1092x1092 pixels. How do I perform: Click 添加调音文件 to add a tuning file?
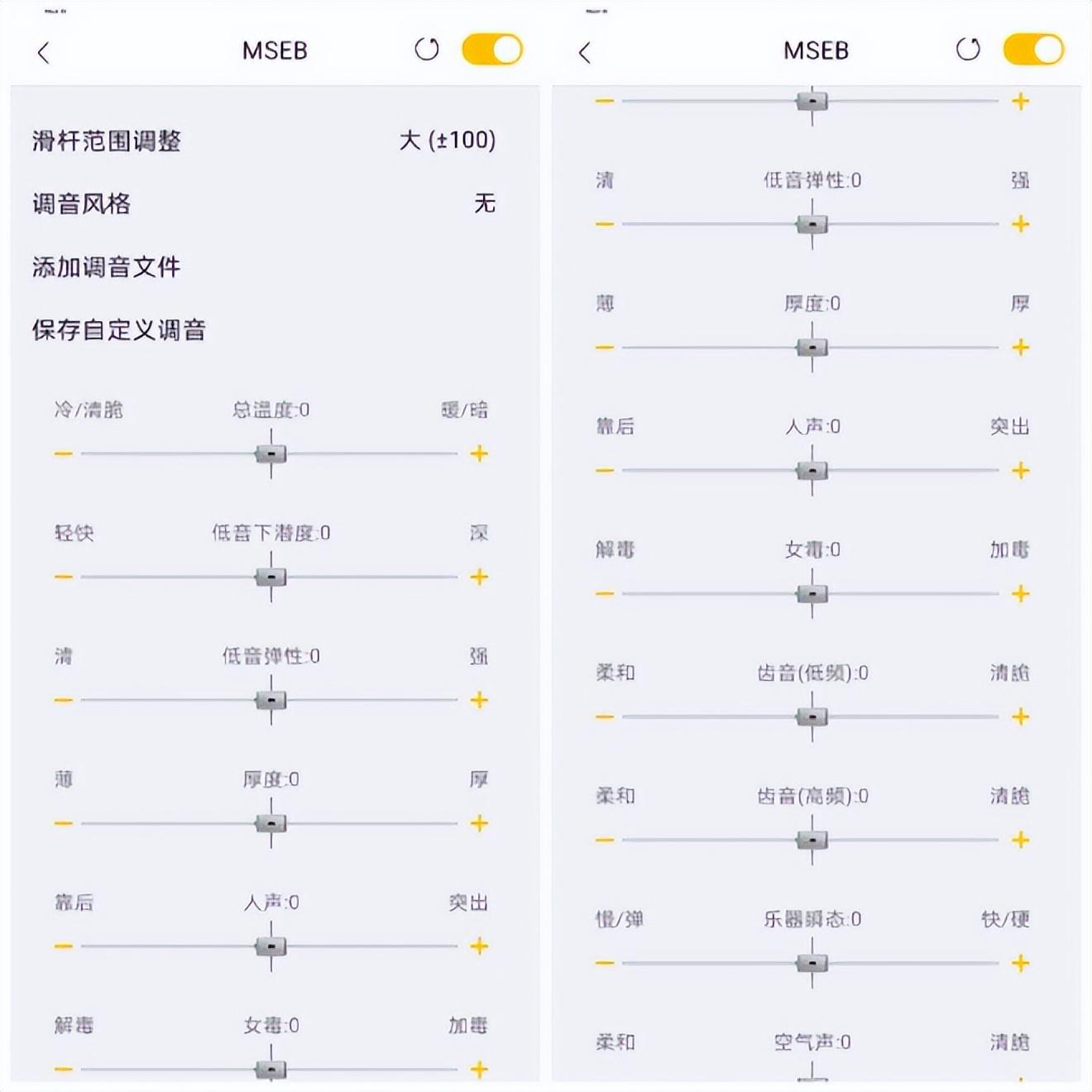(x=106, y=267)
